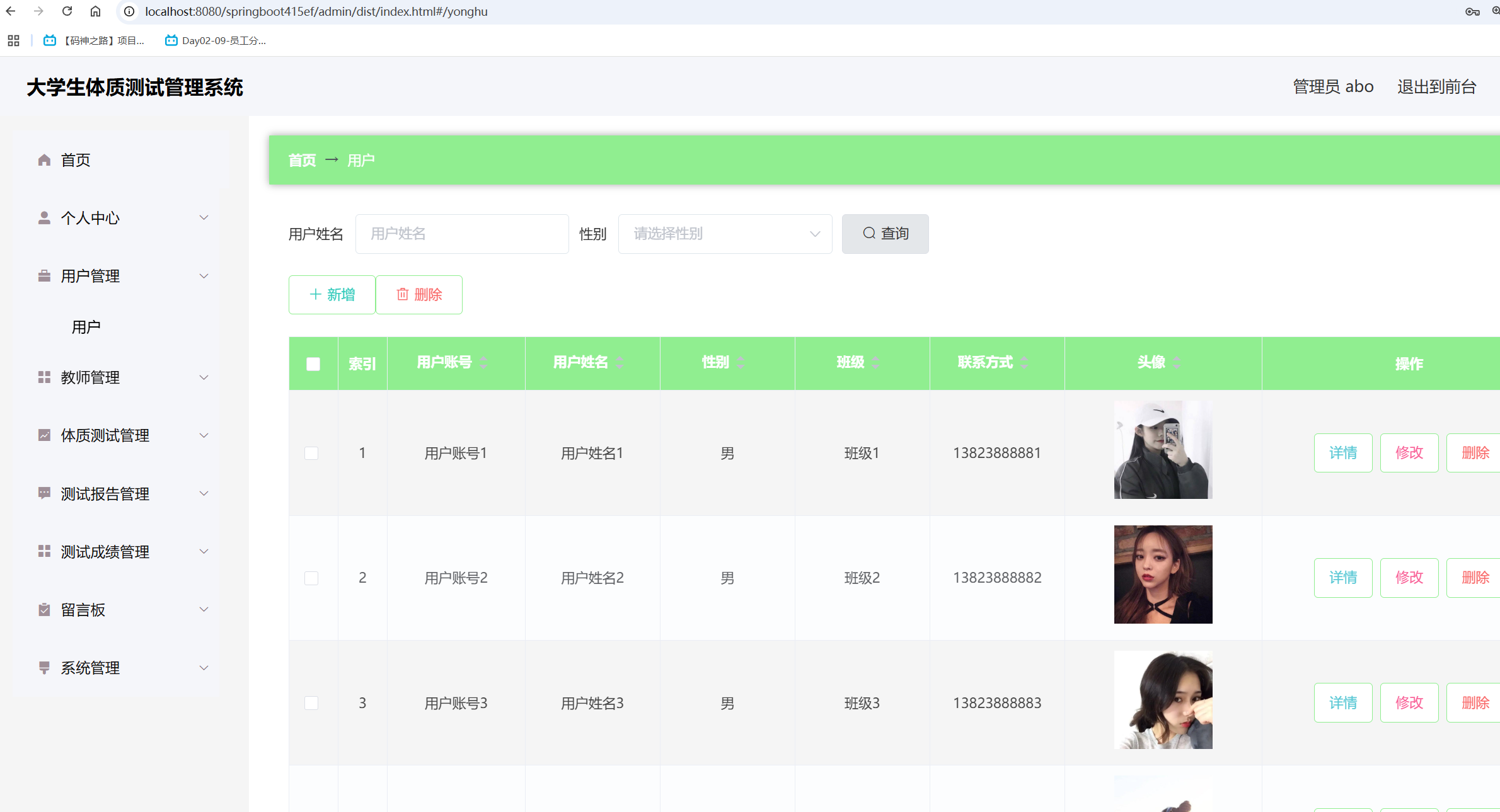The height and width of the screenshot is (812, 1500).
Task: Sort by 班级 column arrows
Action: pos(876,362)
